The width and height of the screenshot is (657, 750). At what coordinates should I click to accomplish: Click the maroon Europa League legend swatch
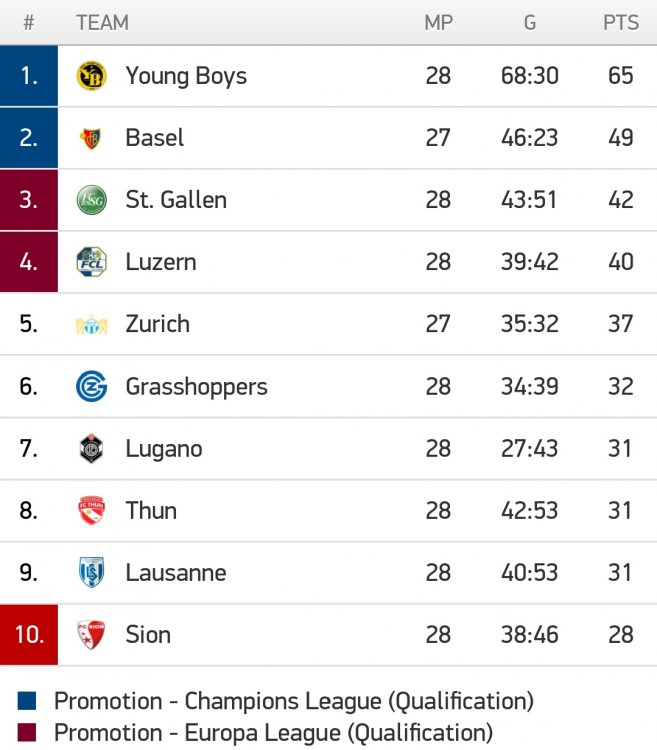click(27, 732)
